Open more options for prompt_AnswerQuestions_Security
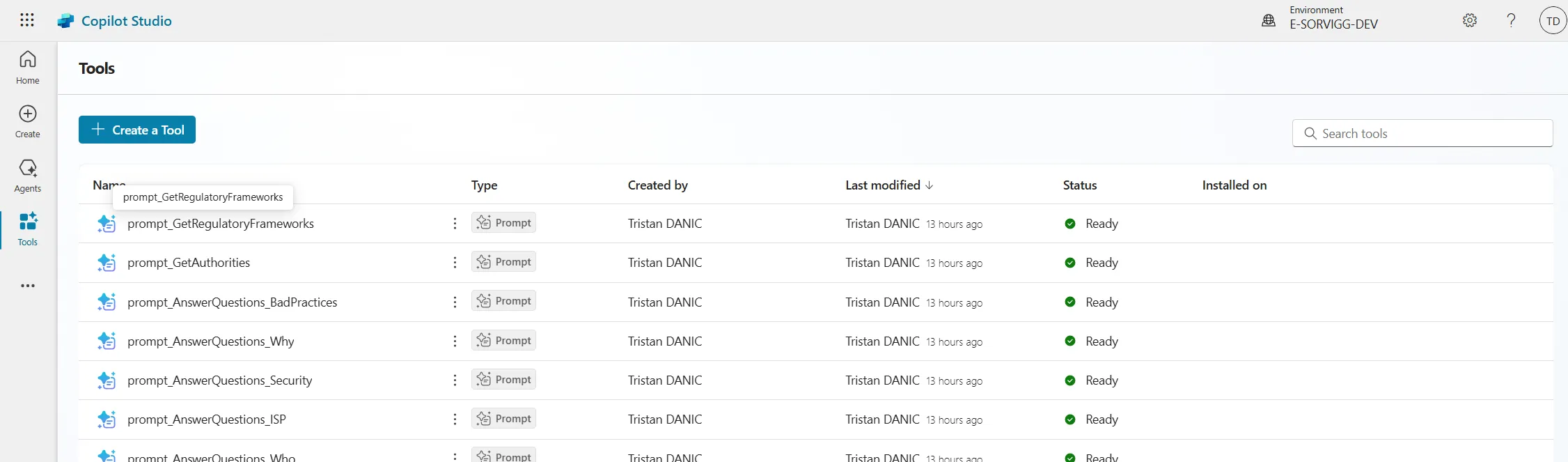 455,380
